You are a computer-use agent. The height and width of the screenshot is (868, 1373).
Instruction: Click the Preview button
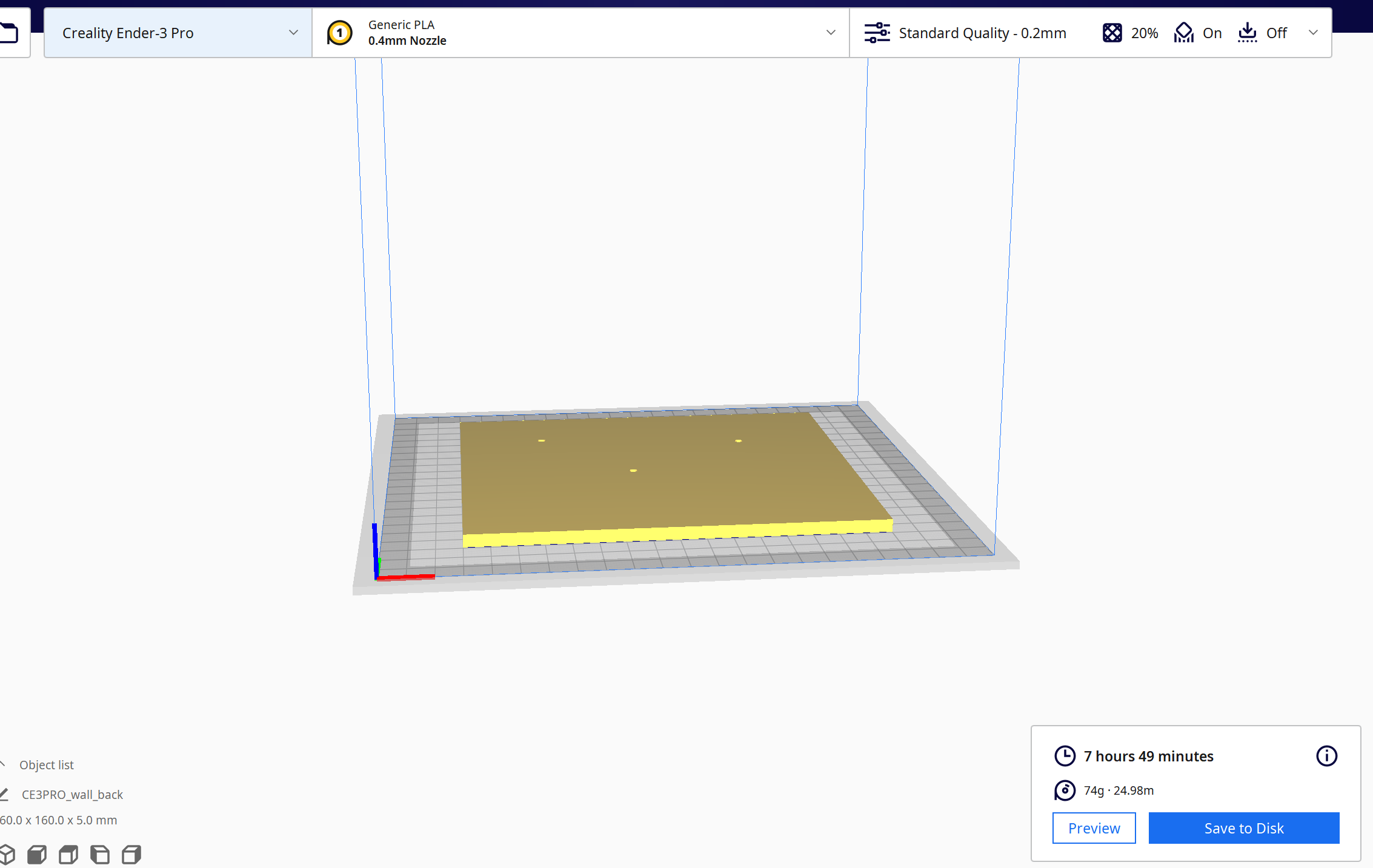(x=1094, y=828)
